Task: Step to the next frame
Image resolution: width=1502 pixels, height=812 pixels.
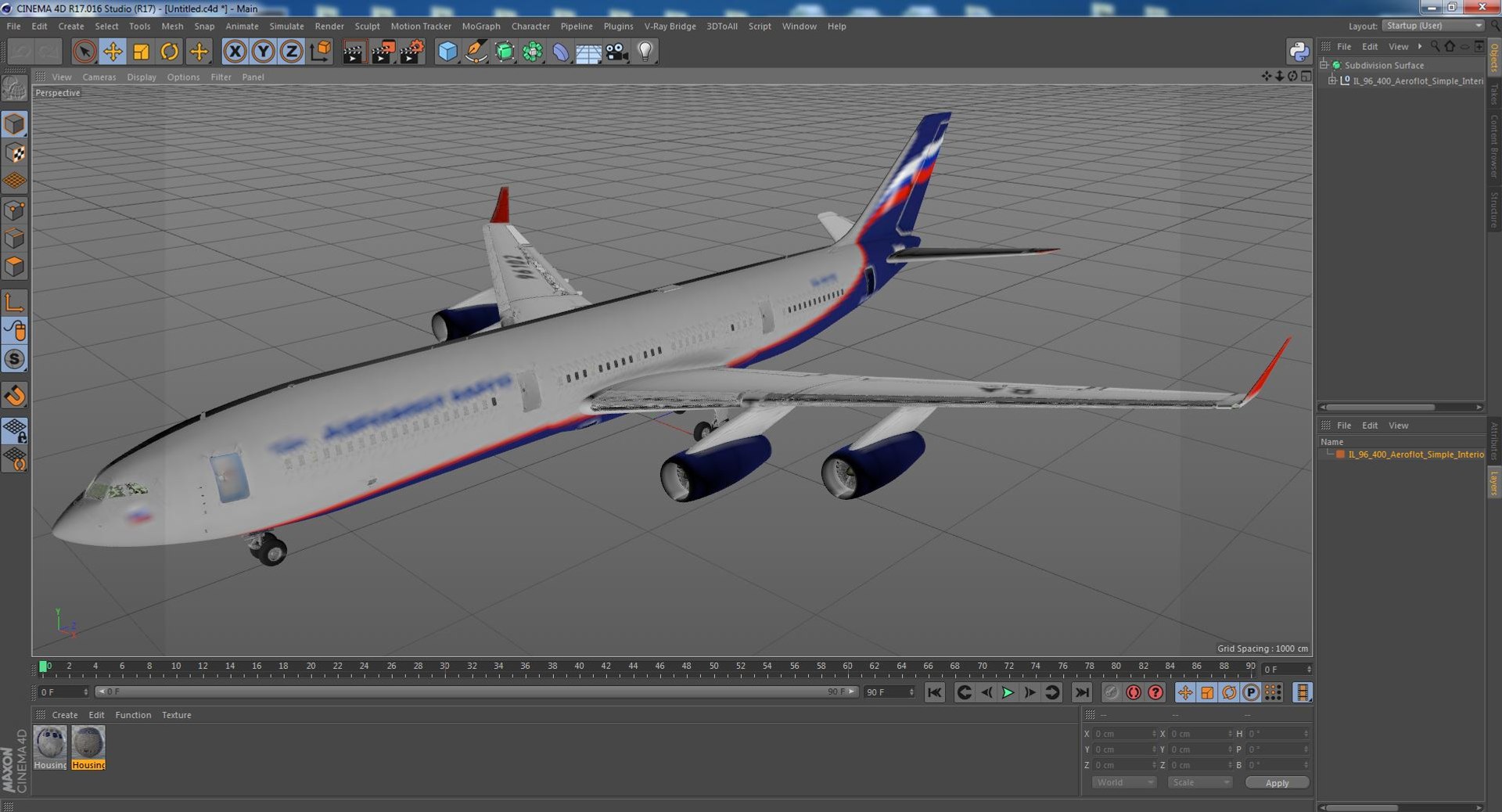Action: tap(1029, 692)
